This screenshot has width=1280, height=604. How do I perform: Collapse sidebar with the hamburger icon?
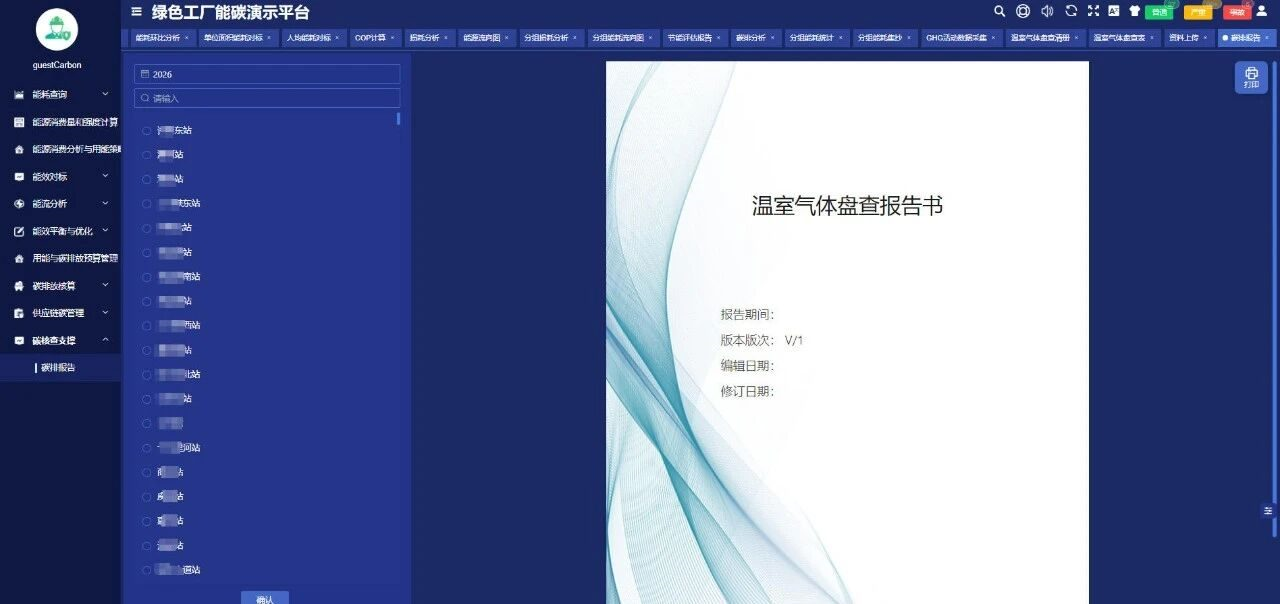pyautogui.click(x=137, y=12)
